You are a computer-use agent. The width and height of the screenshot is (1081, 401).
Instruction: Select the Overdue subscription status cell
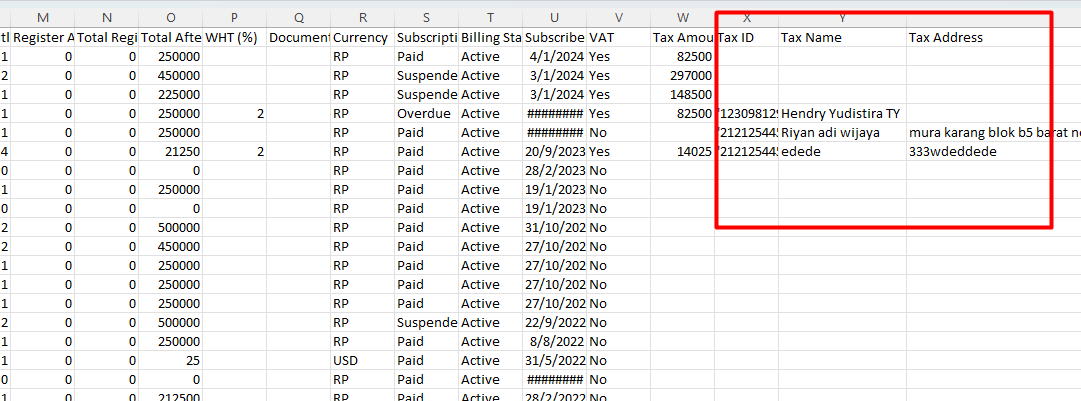click(426, 113)
